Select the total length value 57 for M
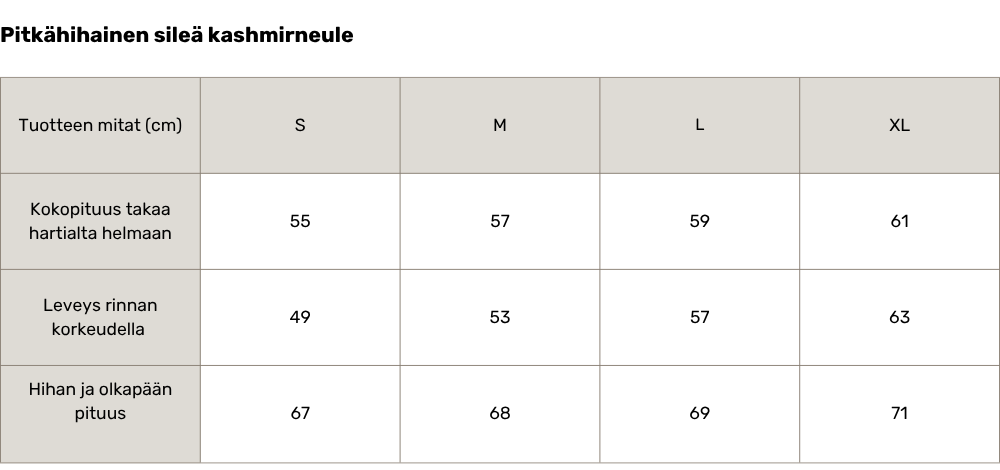This screenshot has width=1000, height=470. pyautogui.click(x=500, y=221)
